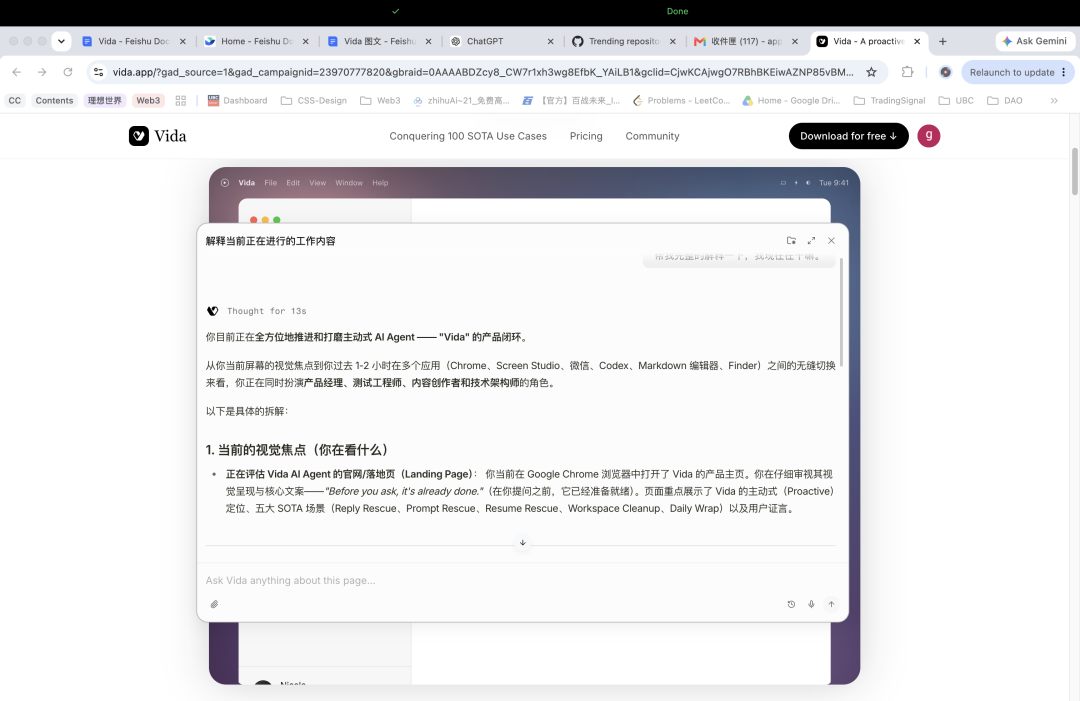This screenshot has width=1080, height=701.
Task: Open the Home - Google Drive bookmark
Action: [x=791, y=101]
